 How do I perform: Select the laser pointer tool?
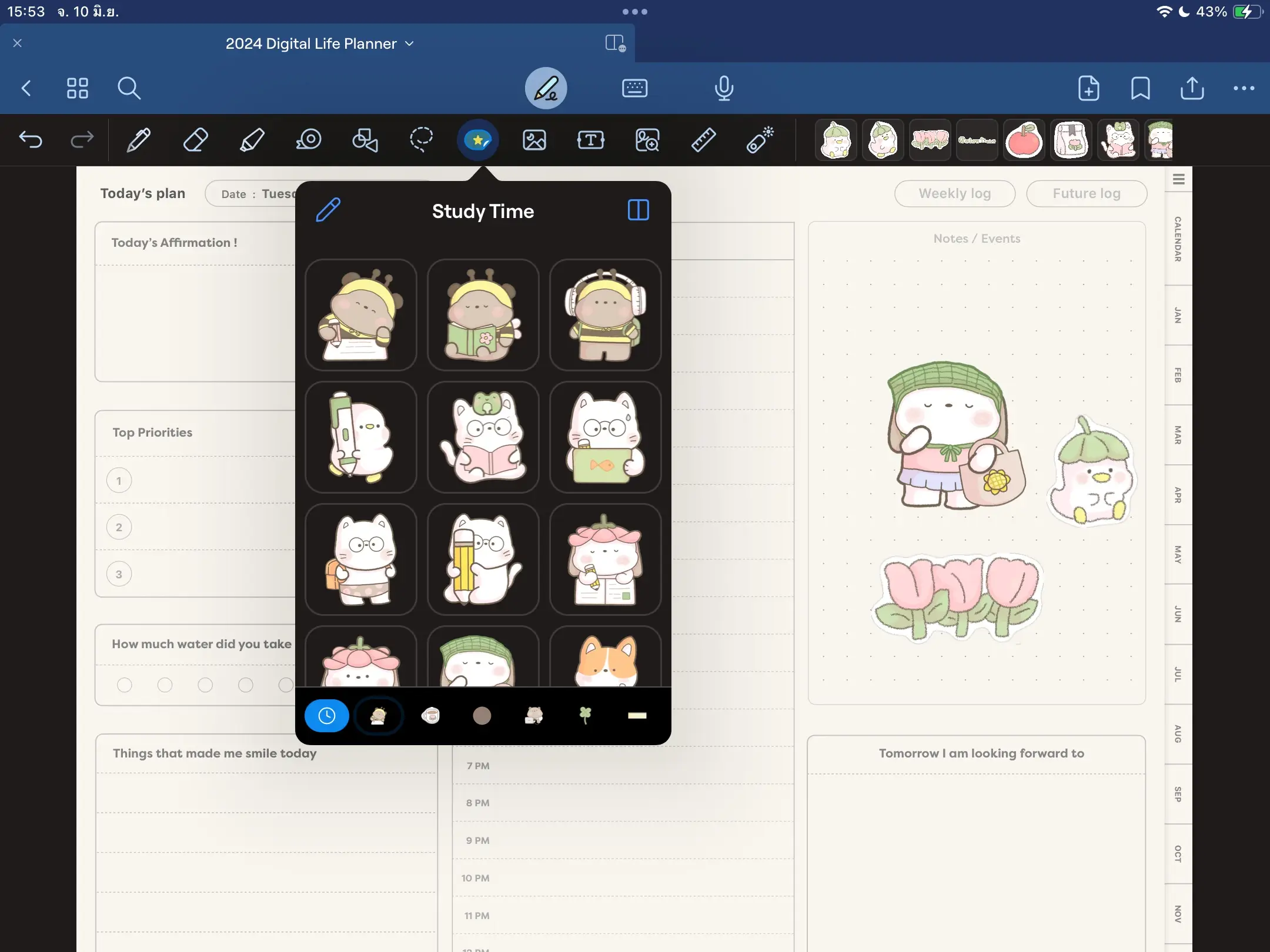coord(760,140)
